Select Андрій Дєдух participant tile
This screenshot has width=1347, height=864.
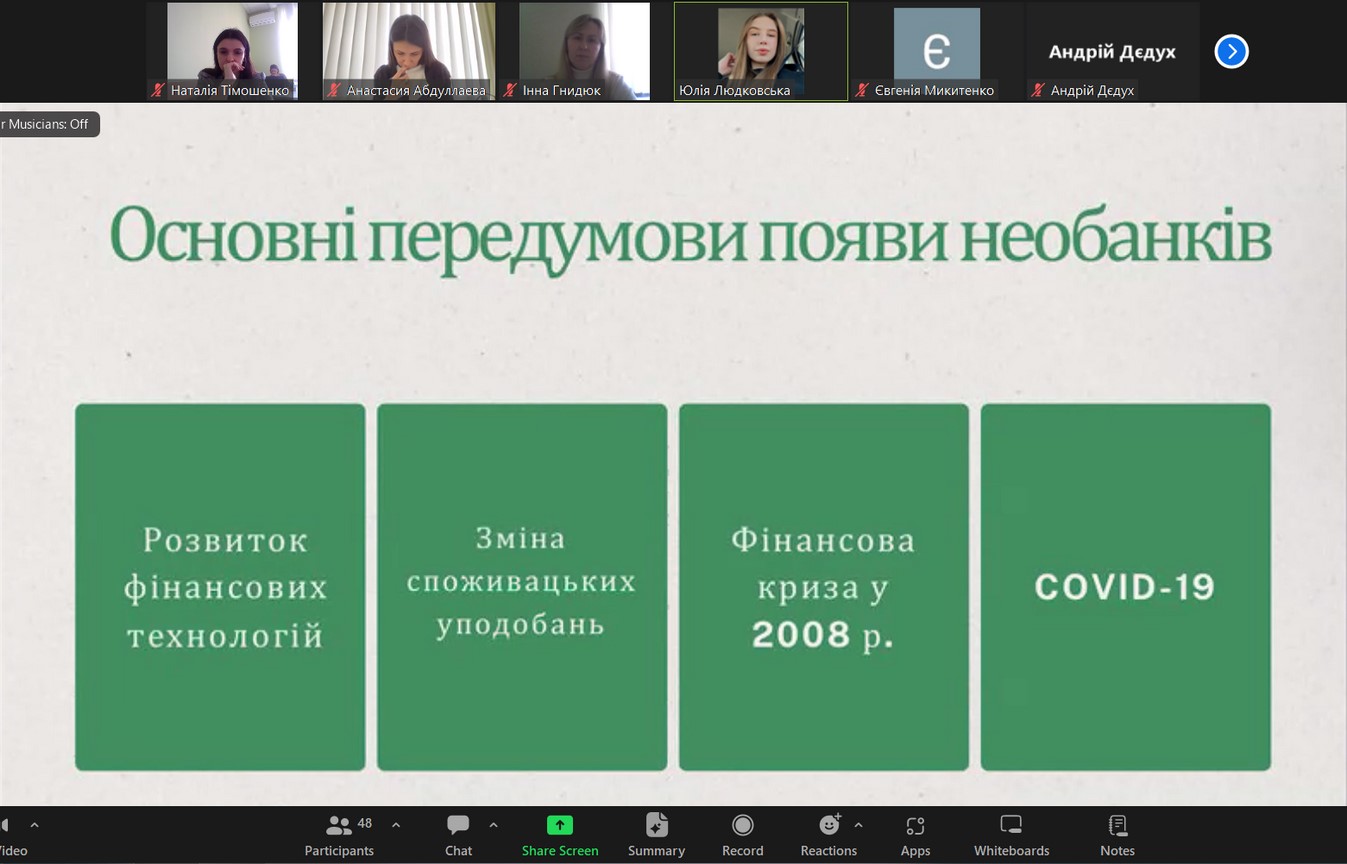(1112, 51)
